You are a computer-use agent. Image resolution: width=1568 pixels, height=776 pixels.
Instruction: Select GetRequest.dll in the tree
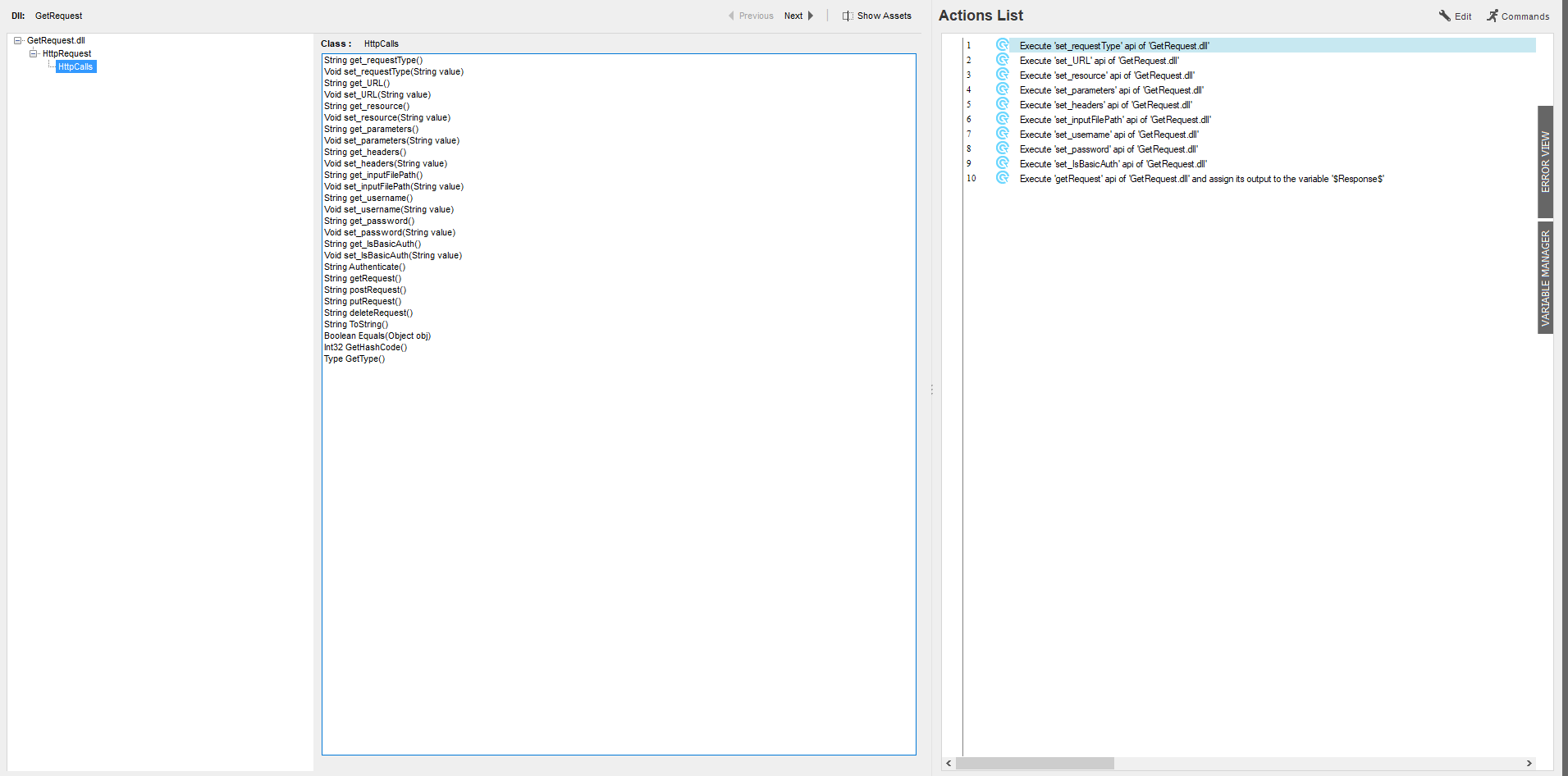click(x=56, y=40)
